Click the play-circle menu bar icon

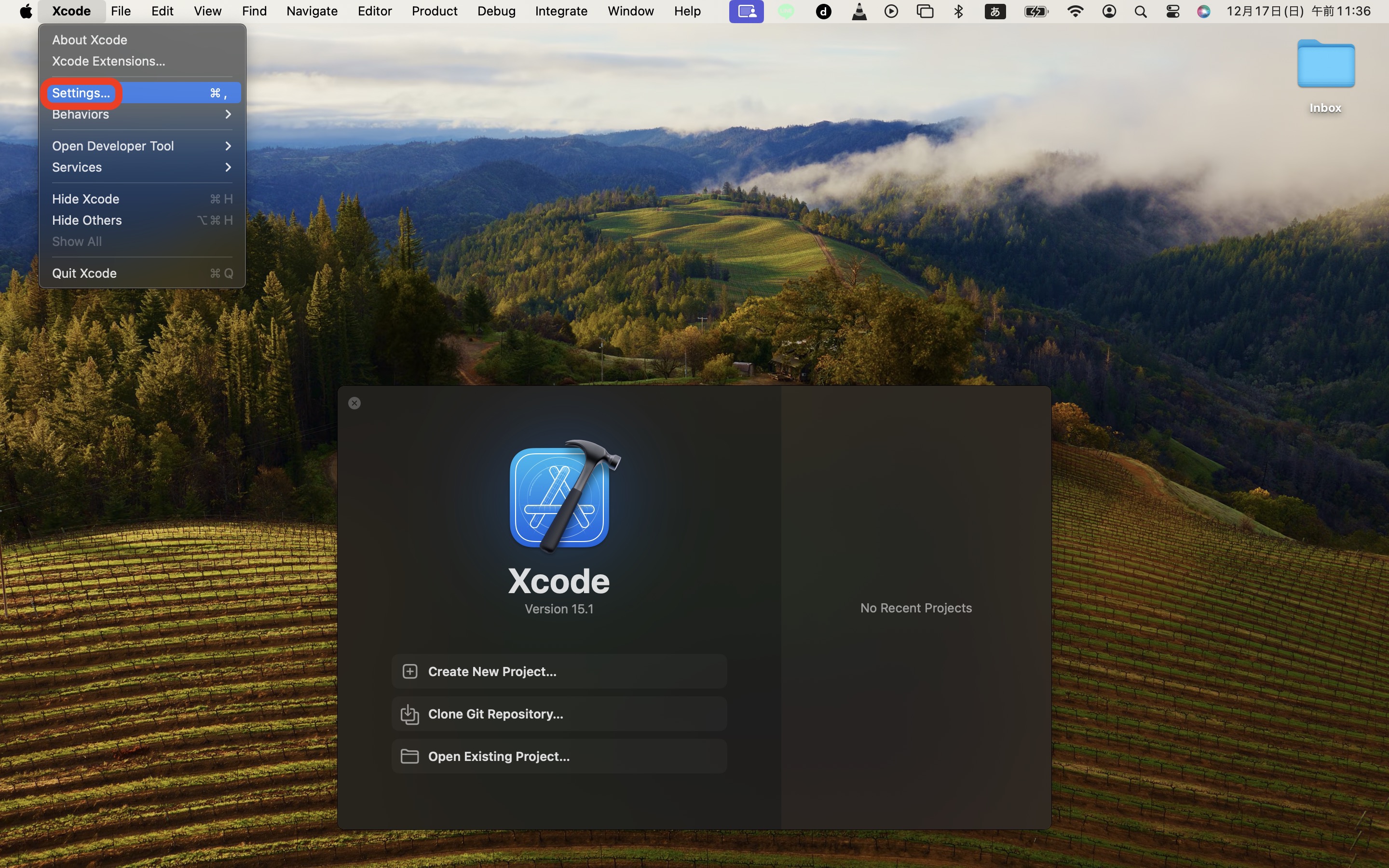pyautogui.click(x=891, y=11)
